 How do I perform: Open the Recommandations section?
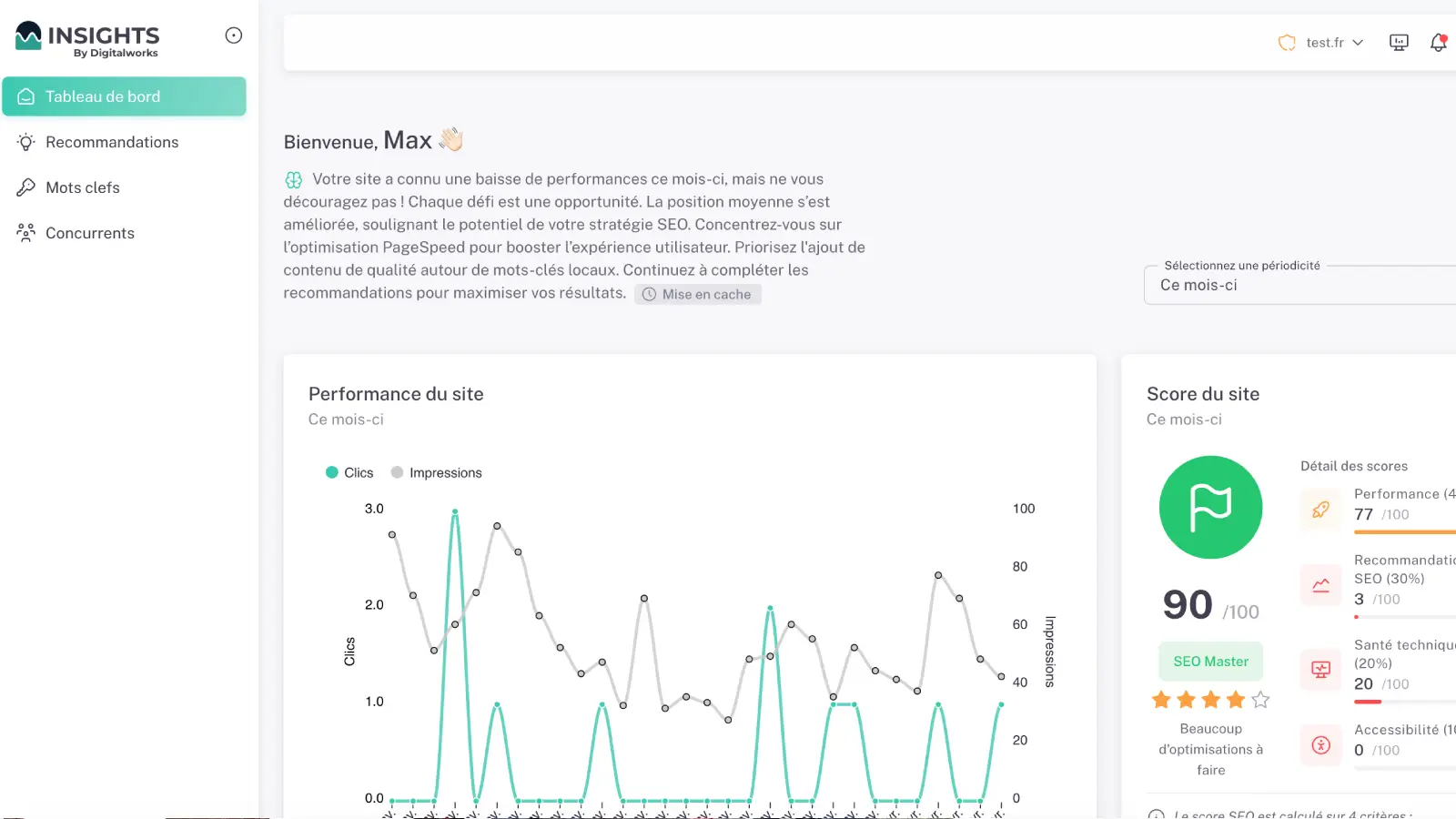click(111, 142)
